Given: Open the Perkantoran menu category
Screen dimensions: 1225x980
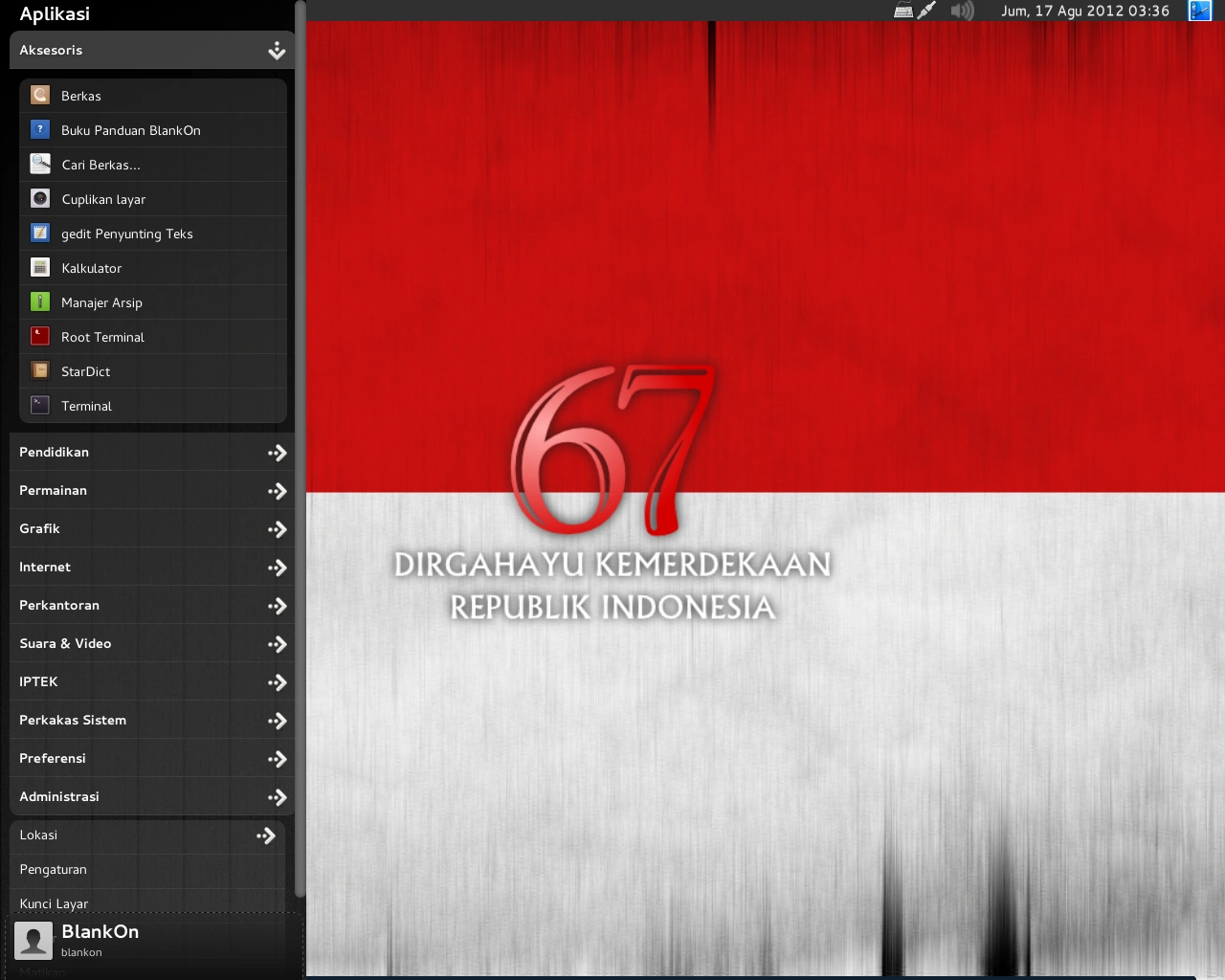Looking at the screenshot, I should click(x=59, y=606).
